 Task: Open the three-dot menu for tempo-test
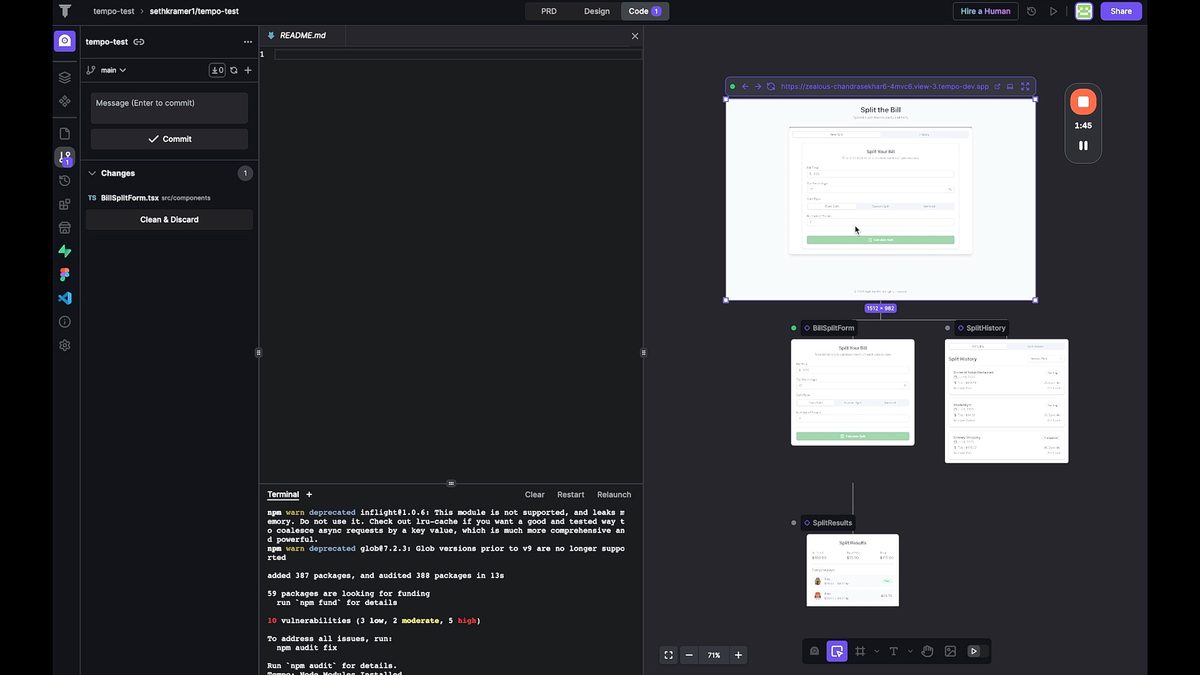248,42
